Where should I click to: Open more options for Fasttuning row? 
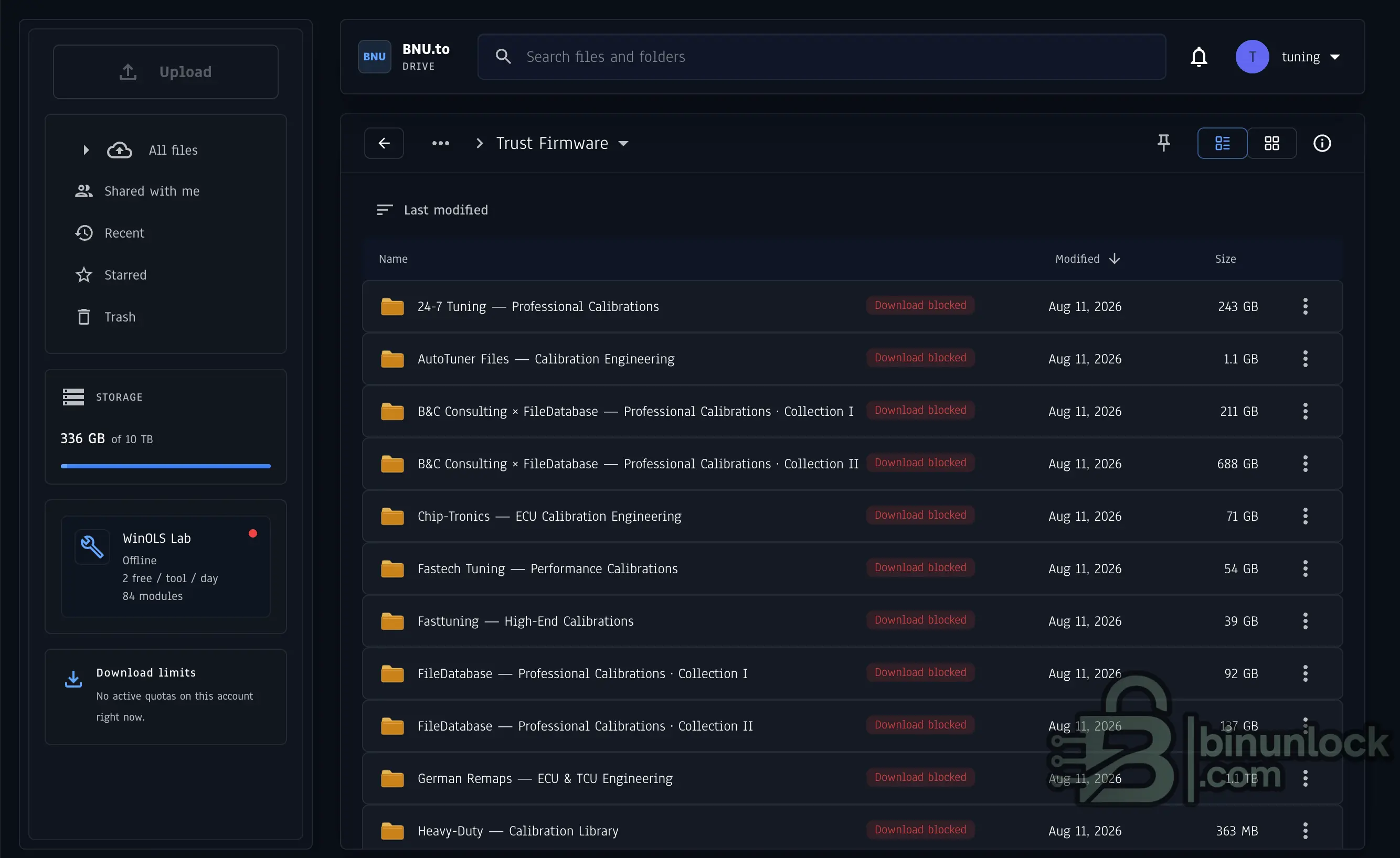click(x=1305, y=621)
